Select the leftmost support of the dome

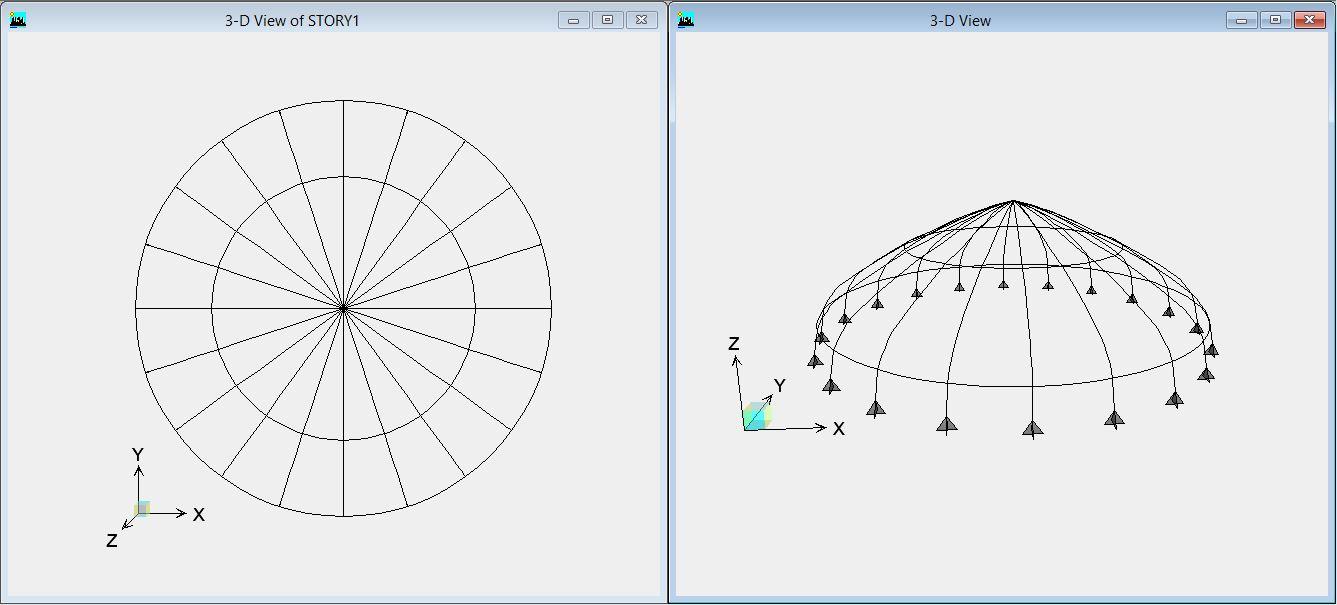pos(815,361)
